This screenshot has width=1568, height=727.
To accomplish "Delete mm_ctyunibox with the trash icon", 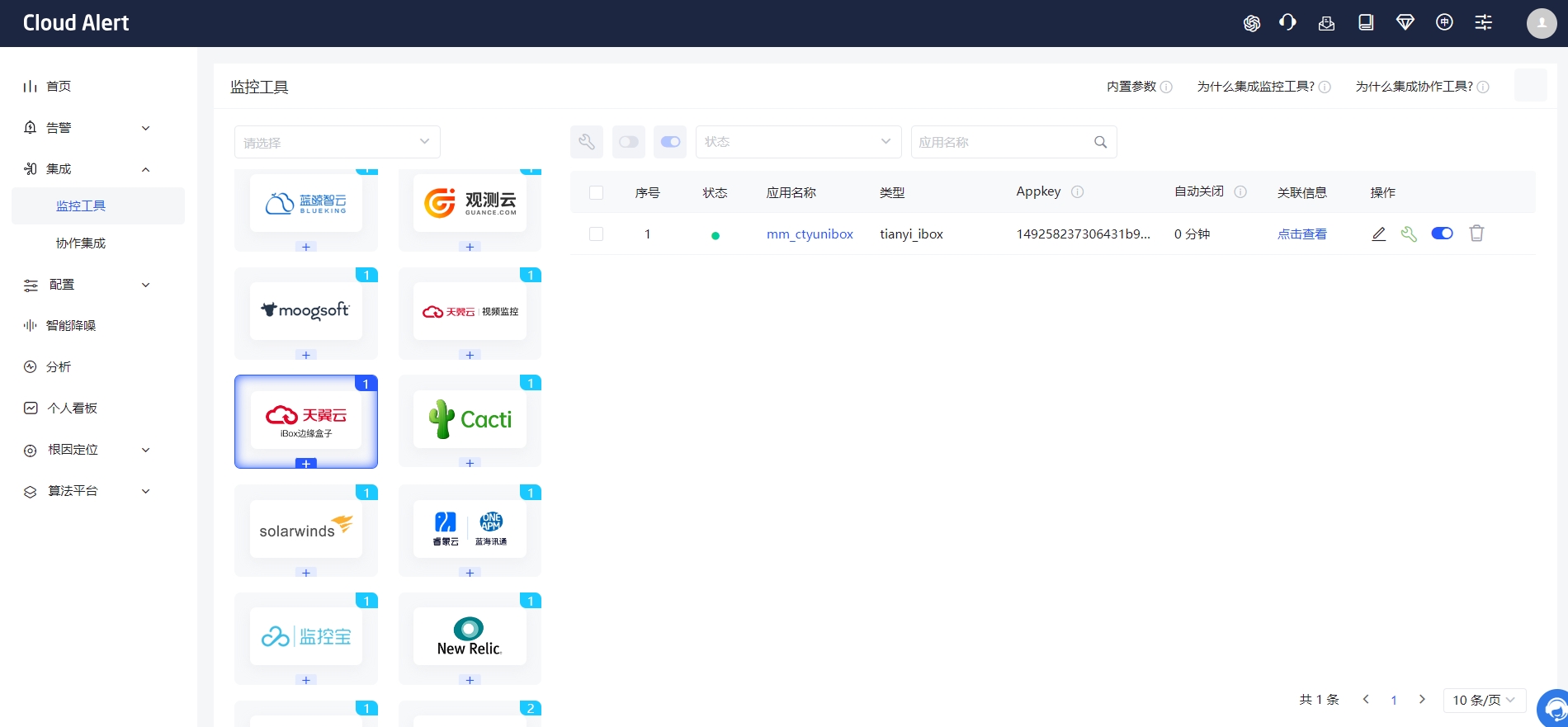I will tap(1476, 234).
